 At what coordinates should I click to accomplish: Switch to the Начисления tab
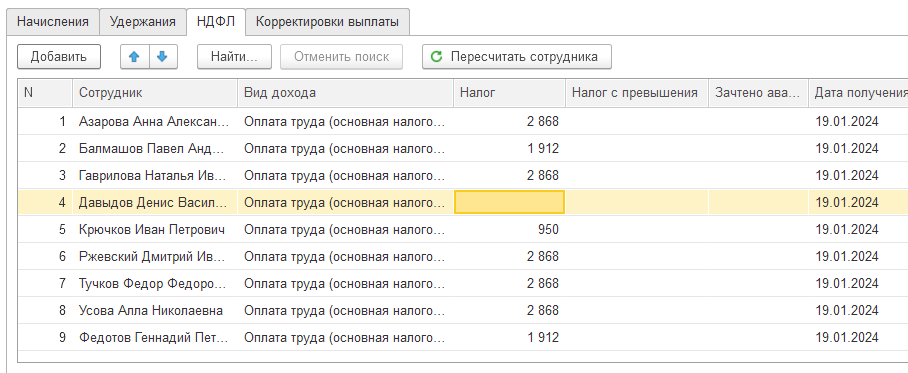click(53, 22)
